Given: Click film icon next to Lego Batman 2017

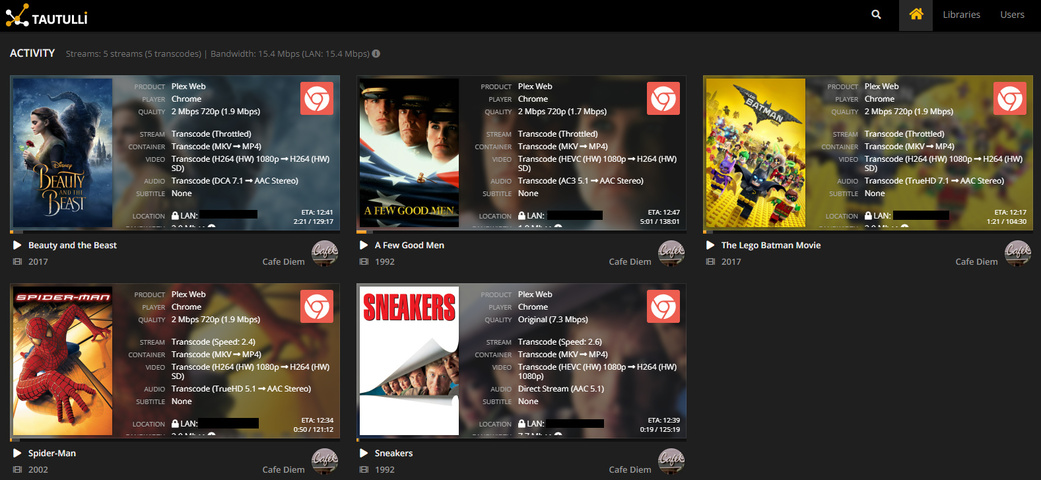Looking at the screenshot, I should (x=710, y=262).
